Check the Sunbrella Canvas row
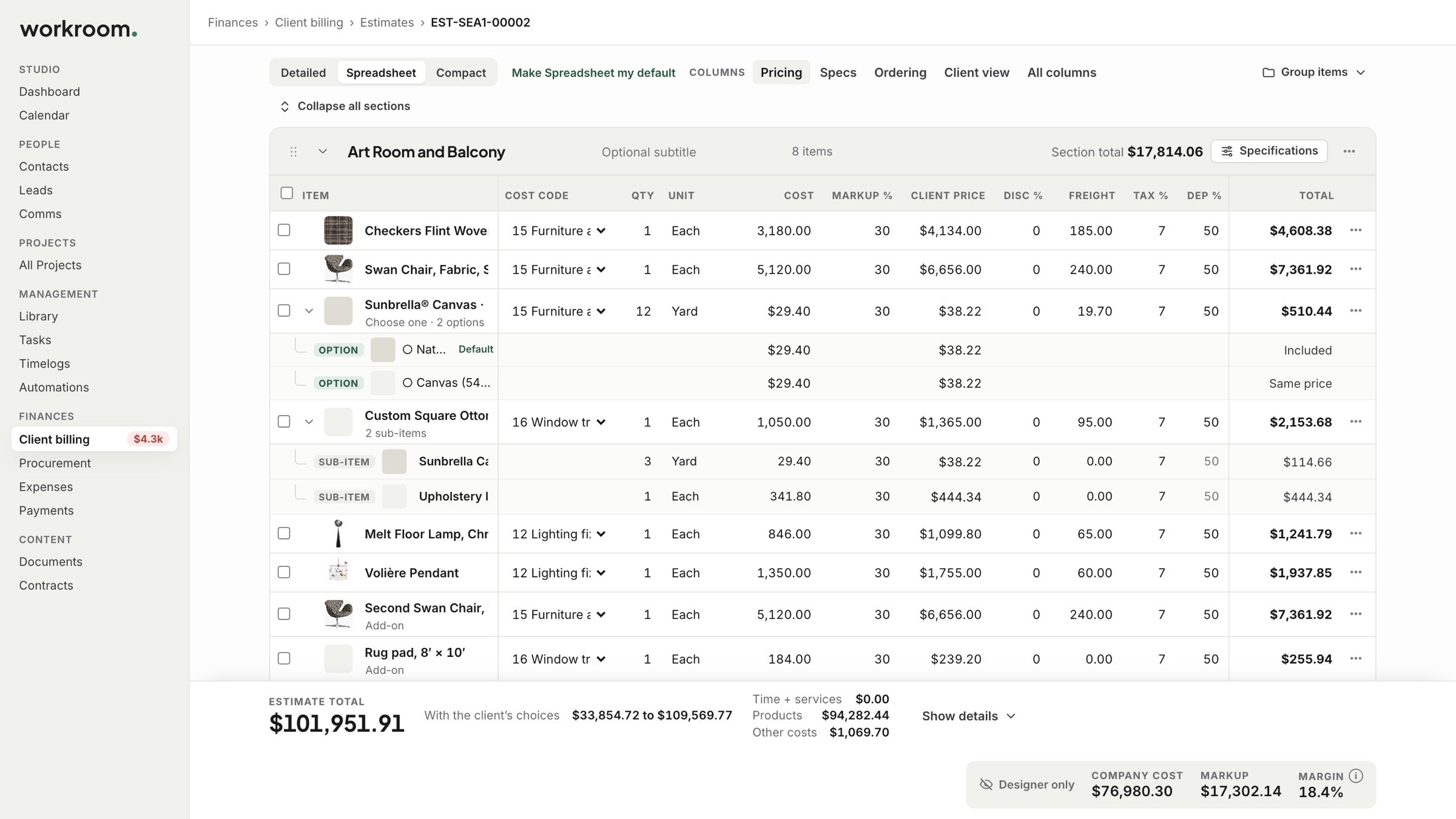 284,311
